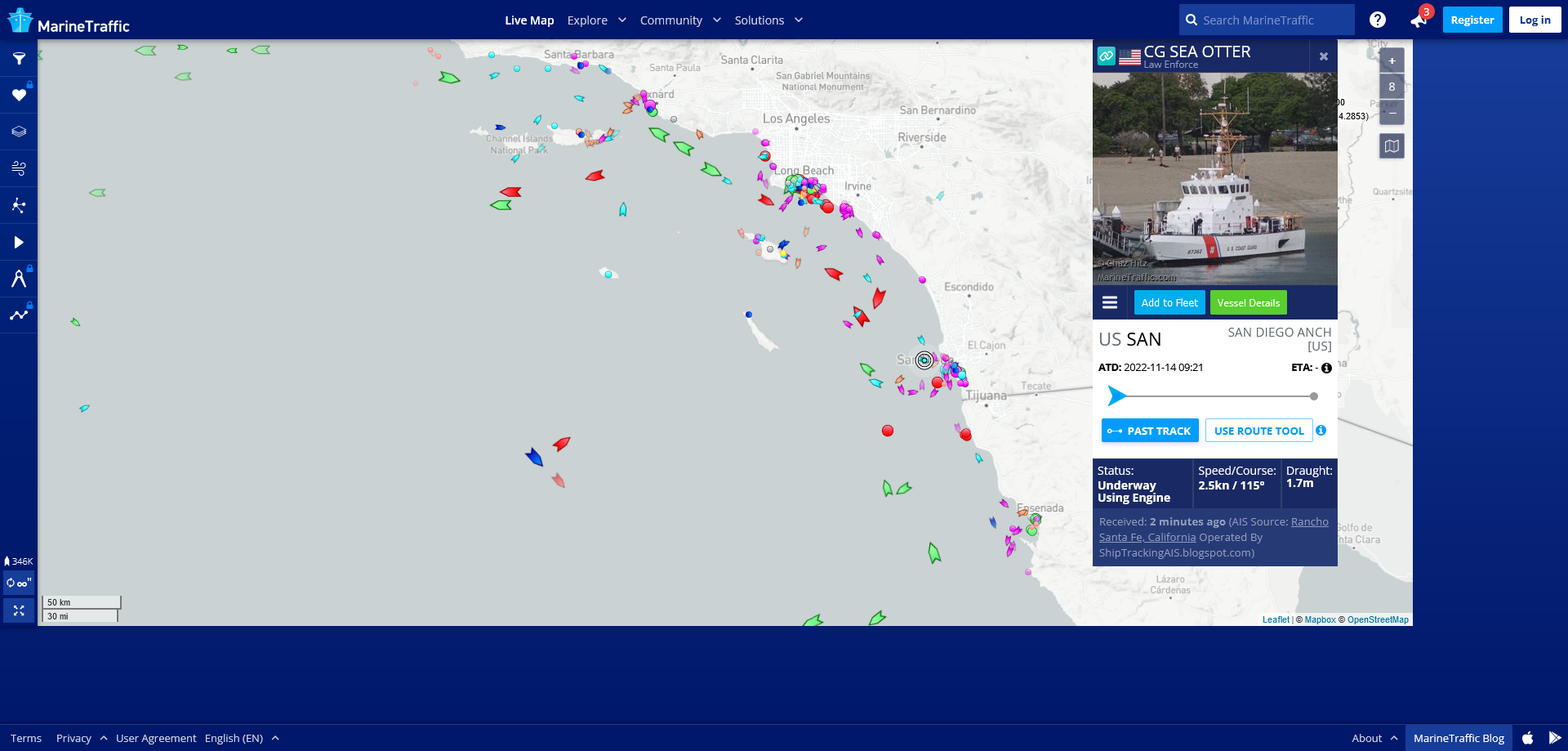Click the voyage progress end dot
Image resolution: width=1568 pixels, height=751 pixels.
(1314, 396)
